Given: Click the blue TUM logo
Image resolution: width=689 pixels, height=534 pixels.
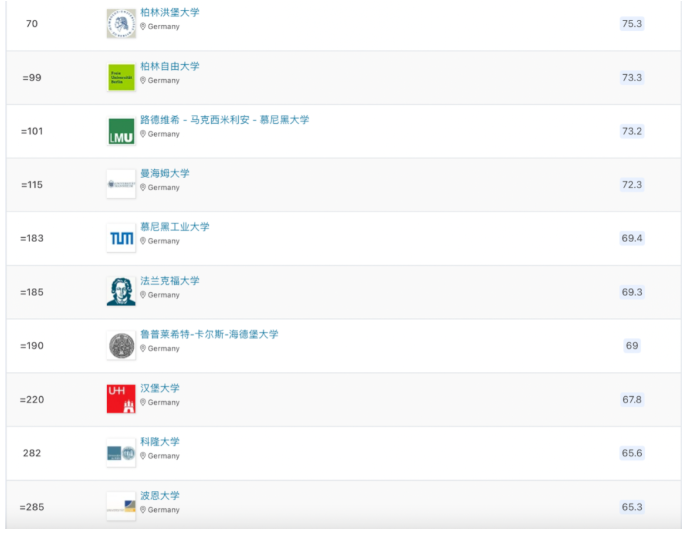Looking at the screenshot, I should tap(121, 238).
